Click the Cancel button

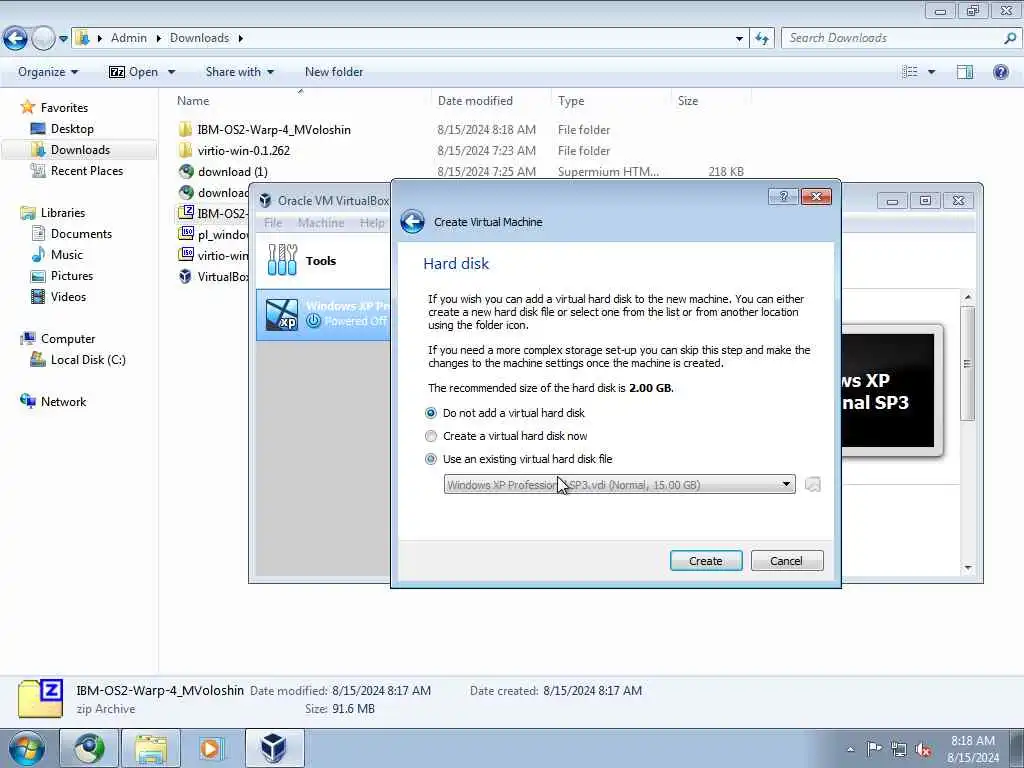[786, 561]
